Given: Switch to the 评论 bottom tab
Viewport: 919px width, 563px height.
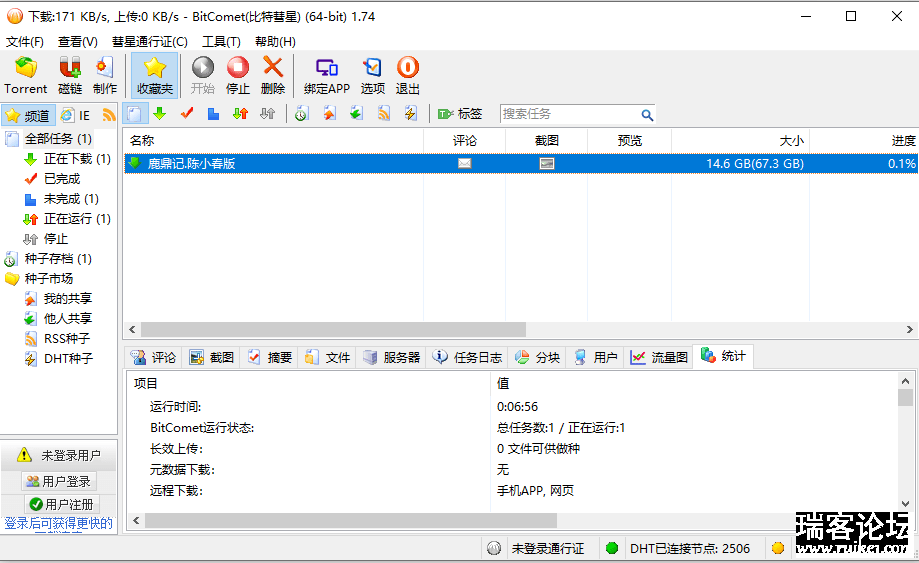Looking at the screenshot, I should tap(154, 357).
